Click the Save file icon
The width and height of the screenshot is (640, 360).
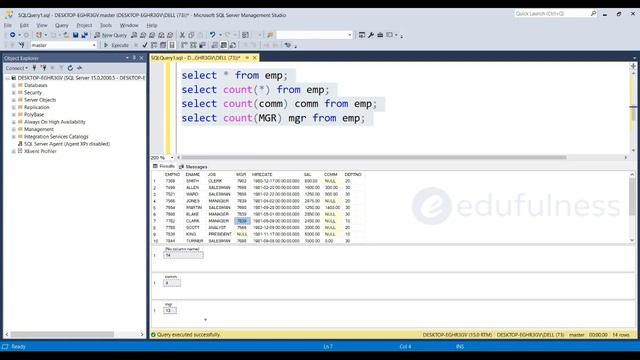[x=76, y=35]
